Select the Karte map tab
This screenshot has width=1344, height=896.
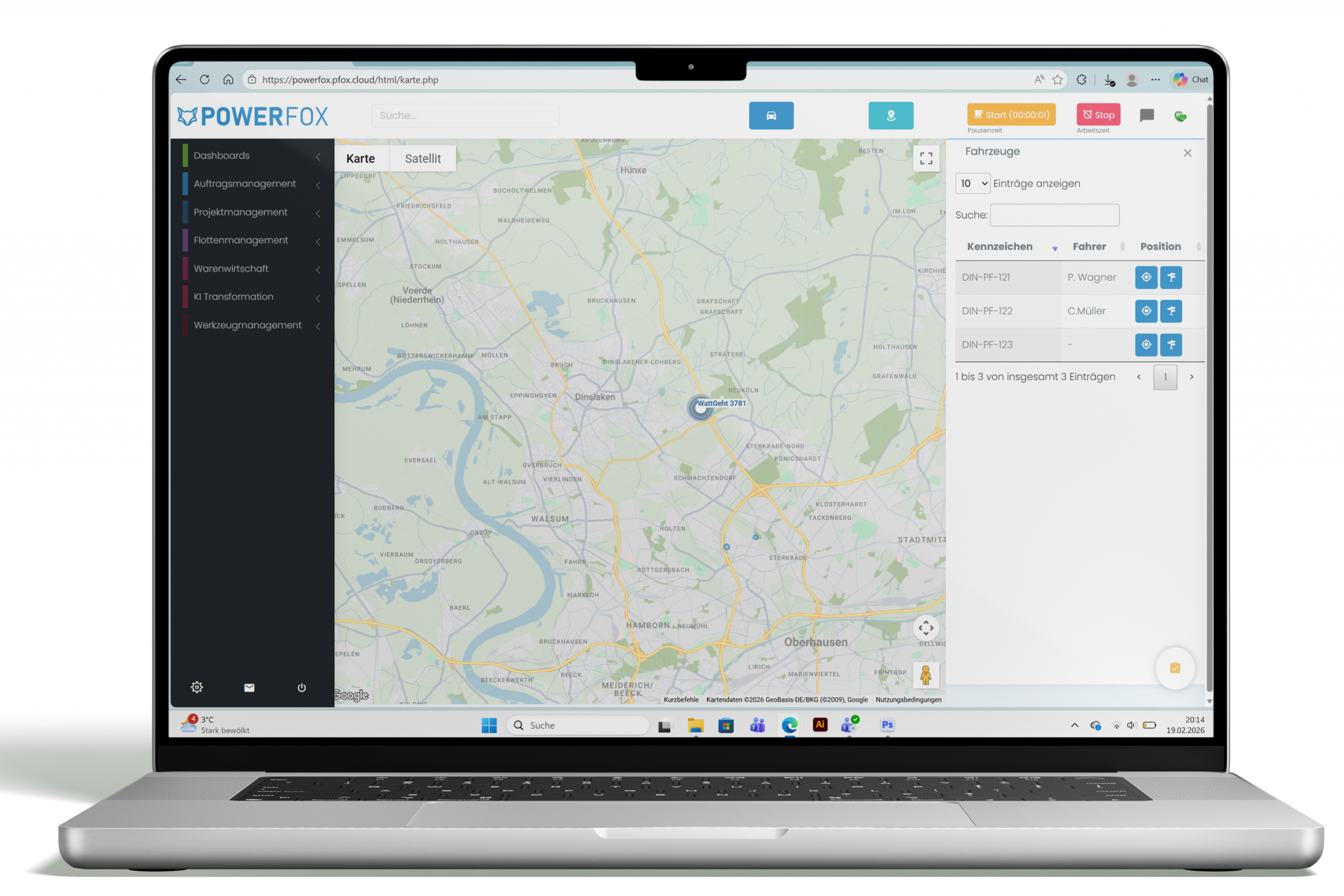pyautogui.click(x=361, y=159)
